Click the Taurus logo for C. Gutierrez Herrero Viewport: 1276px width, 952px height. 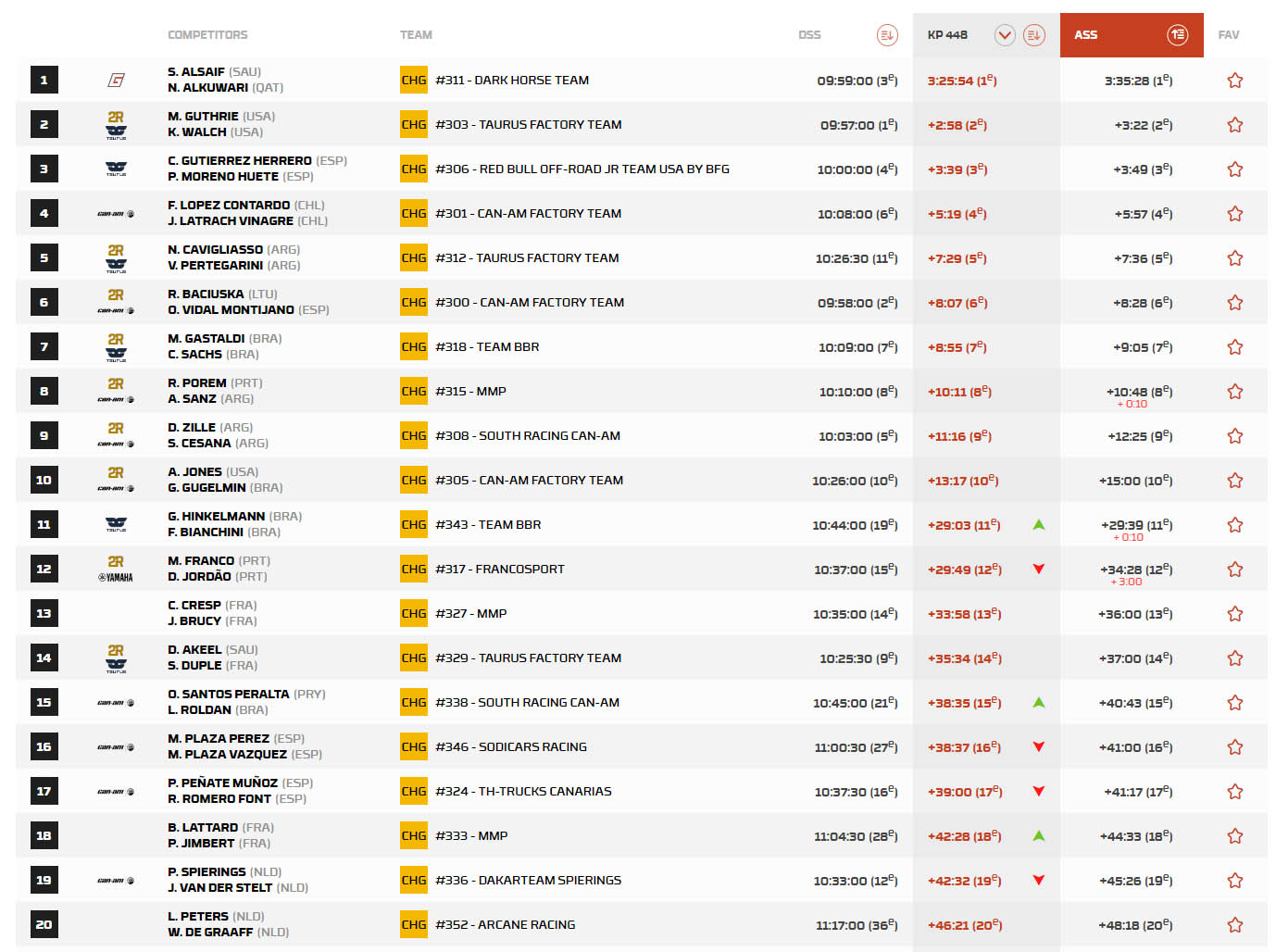coord(116,169)
